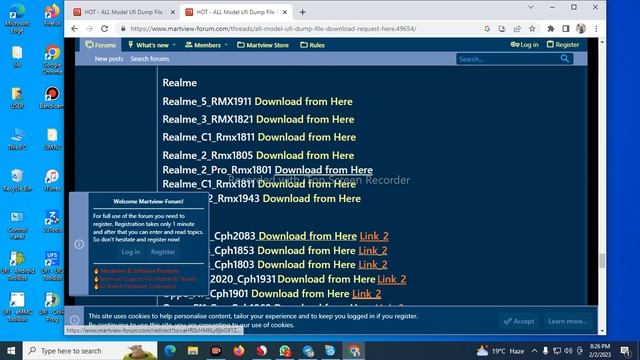This screenshot has height=360, width=640.
Task: Open Bandicam desktop shortcut
Action: coord(52,98)
